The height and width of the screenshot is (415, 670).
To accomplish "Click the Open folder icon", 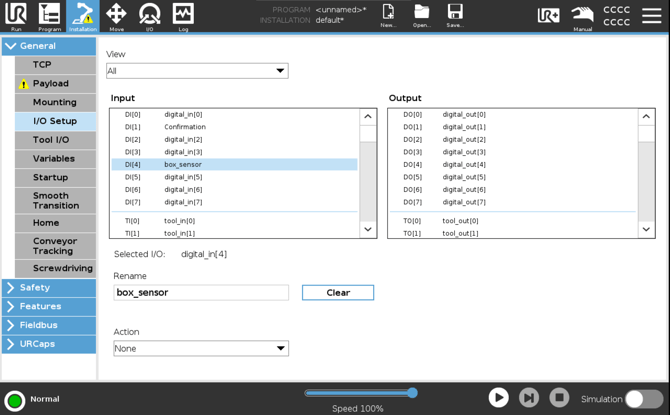I will pos(422,15).
